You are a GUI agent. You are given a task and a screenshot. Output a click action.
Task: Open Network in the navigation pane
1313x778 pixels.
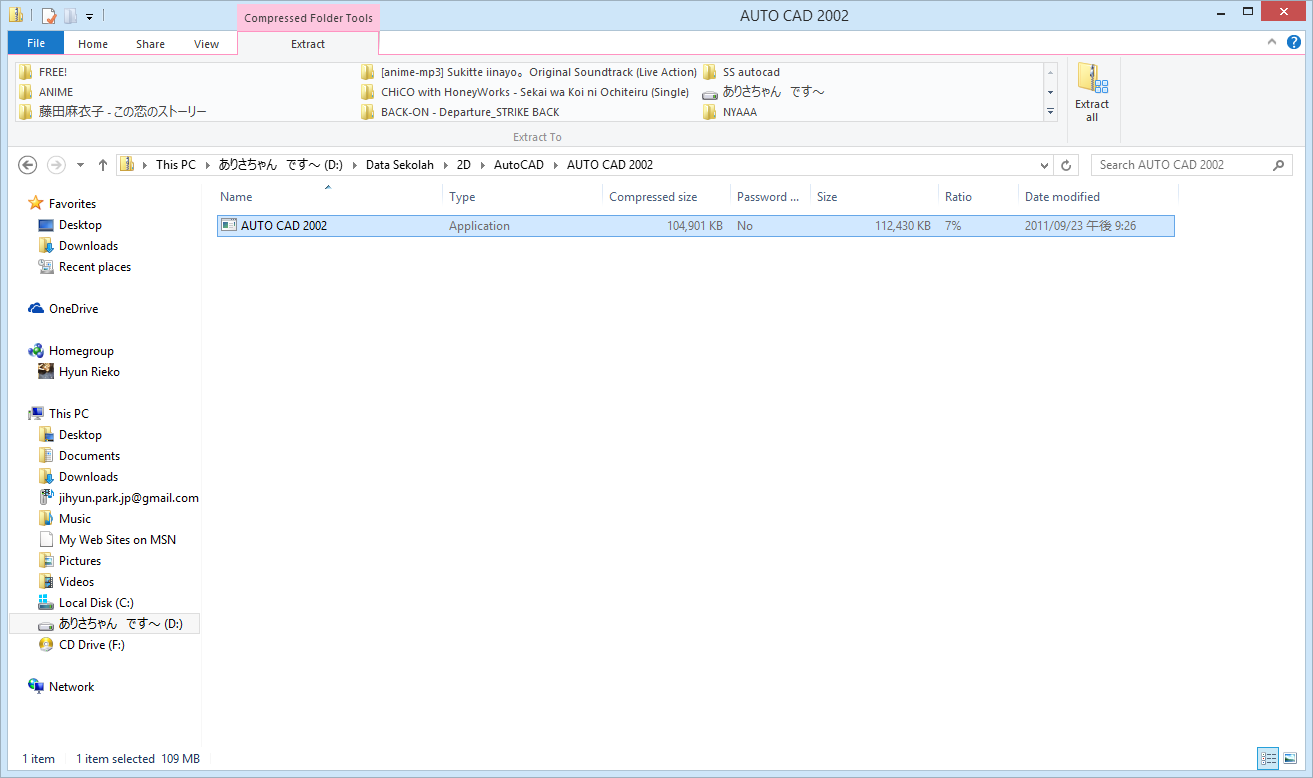coord(71,687)
